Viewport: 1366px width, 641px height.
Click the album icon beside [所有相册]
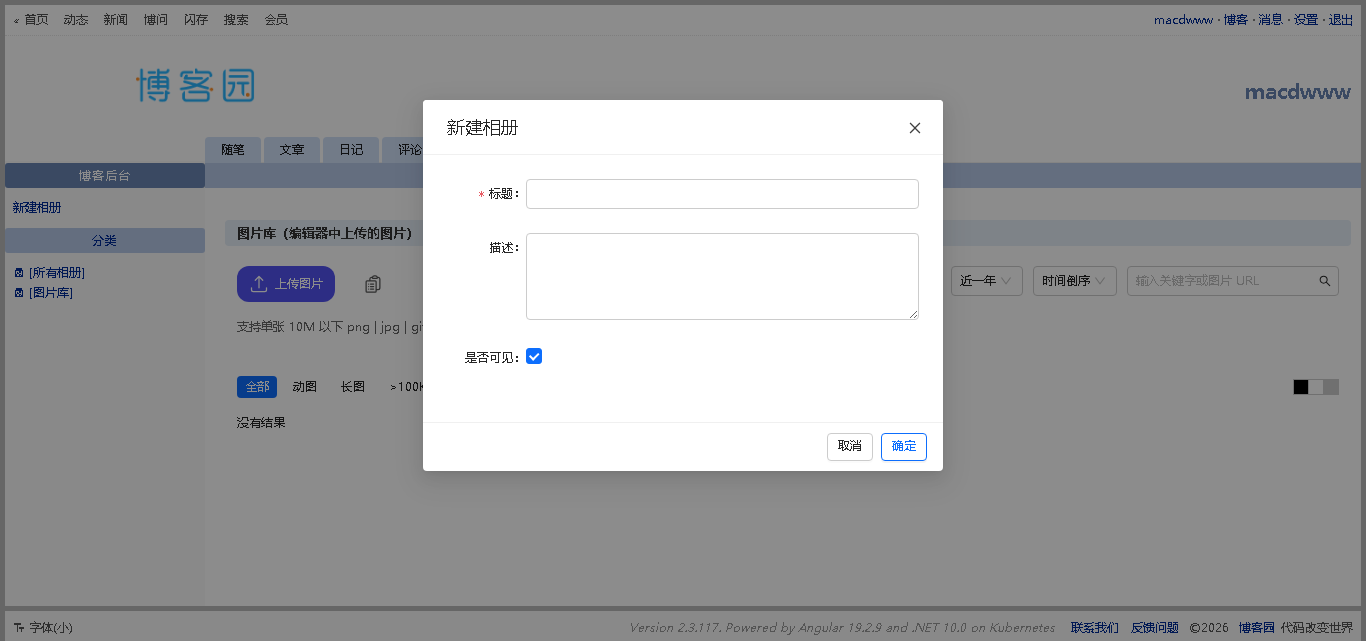pyautogui.click(x=19, y=273)
